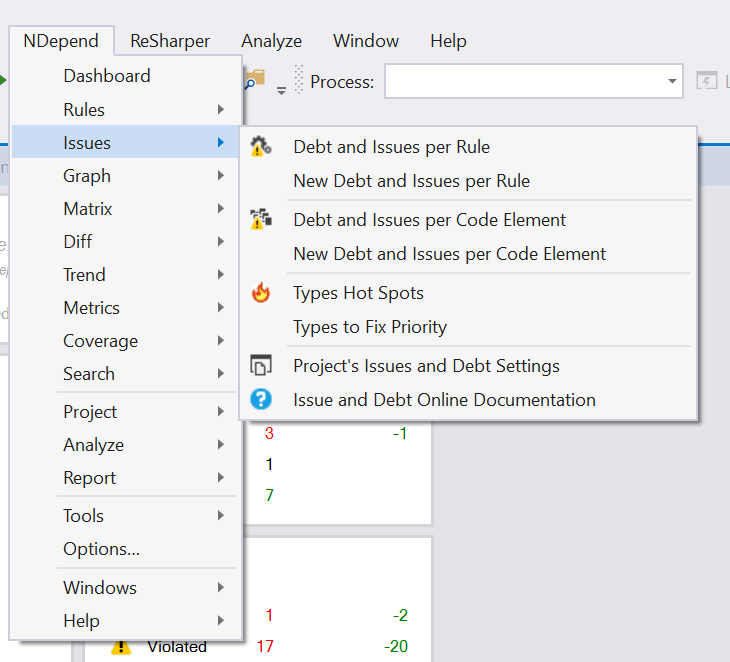Click the flame icon for Types Hot Spots
This screenshot has width=730, height=662.
coord(261,293)
